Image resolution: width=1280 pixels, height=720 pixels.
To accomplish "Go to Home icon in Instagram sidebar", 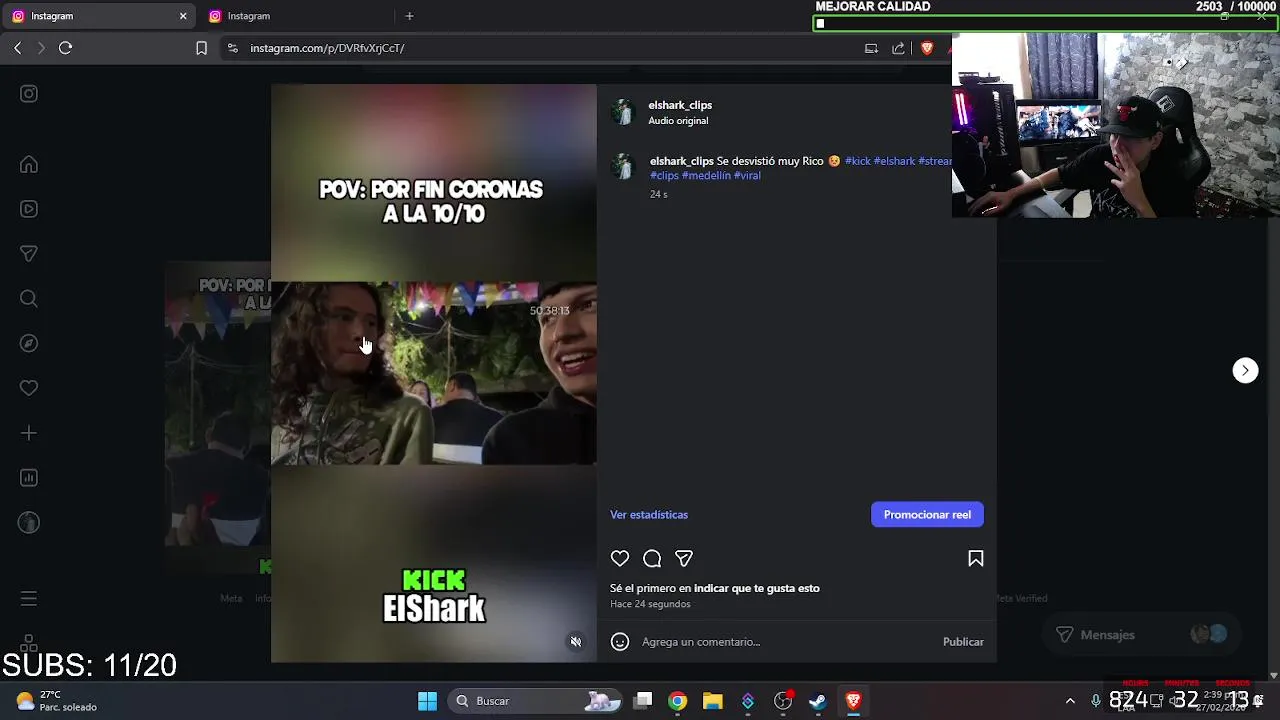I will 29,165.
